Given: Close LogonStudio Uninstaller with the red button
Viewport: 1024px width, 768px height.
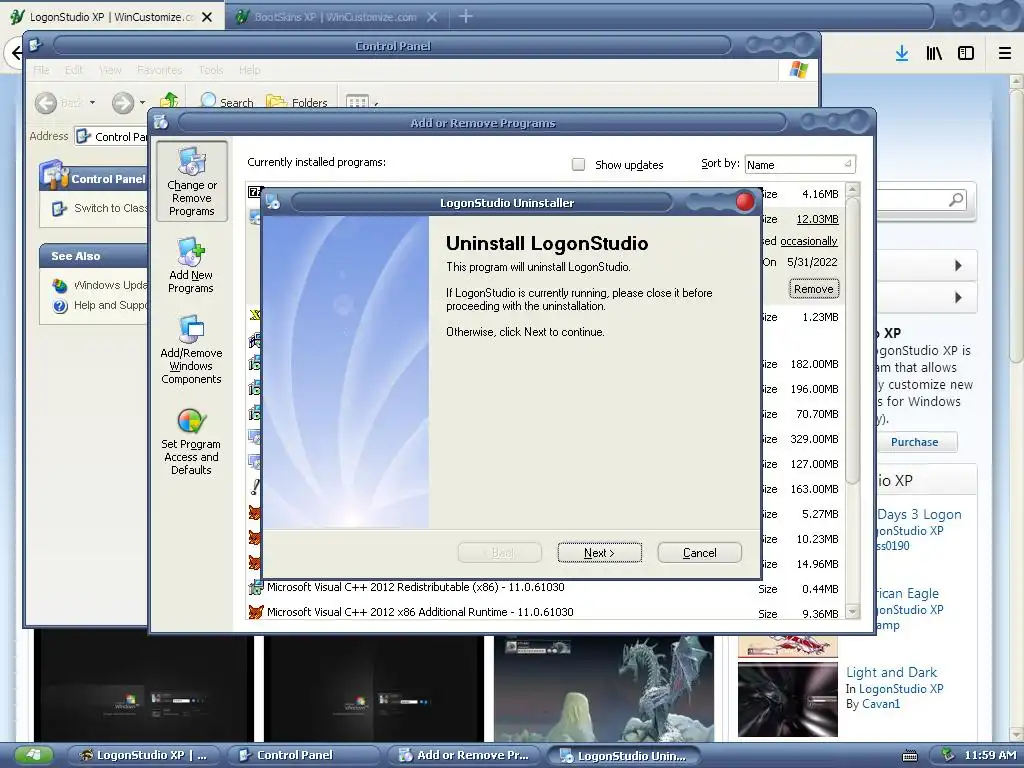Looking at the screenshot, I should click(x=744, y=202).
